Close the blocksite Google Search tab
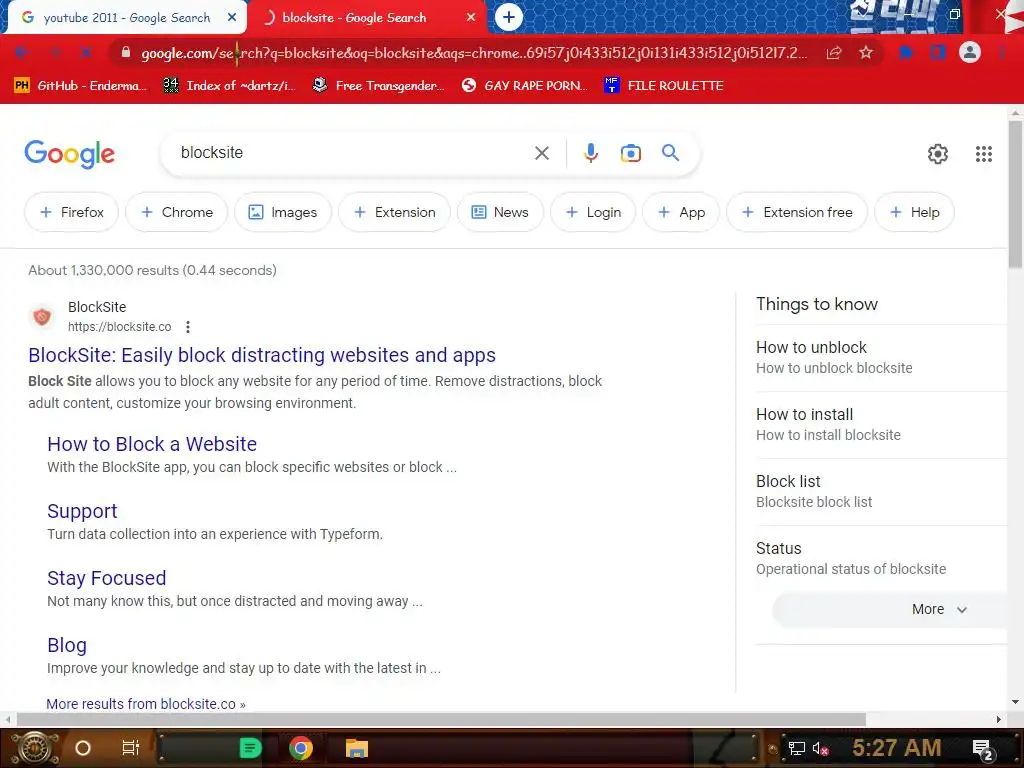This screenshot has width=1024, height=768. point(471,18)
